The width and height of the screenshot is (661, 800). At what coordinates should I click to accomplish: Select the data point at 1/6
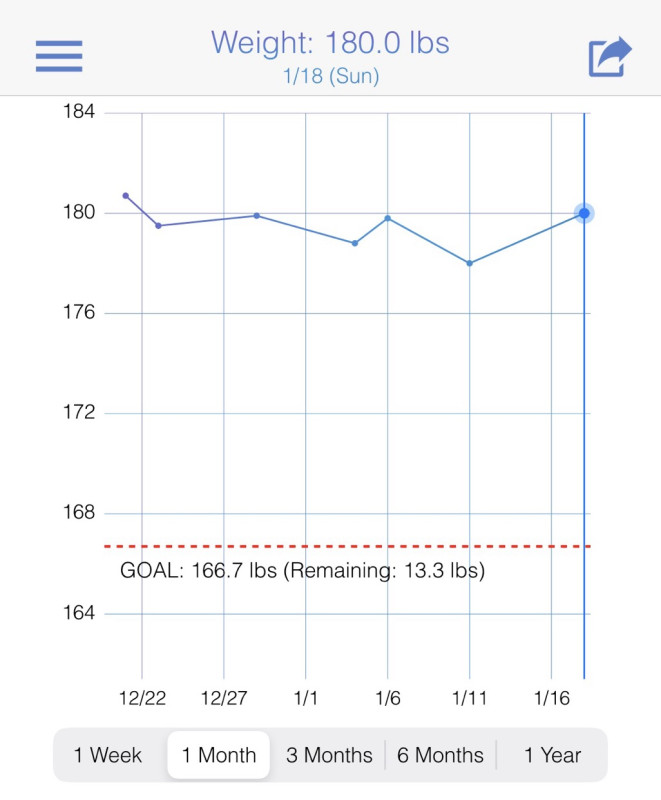pyautogui.click(x=388, y=218)
